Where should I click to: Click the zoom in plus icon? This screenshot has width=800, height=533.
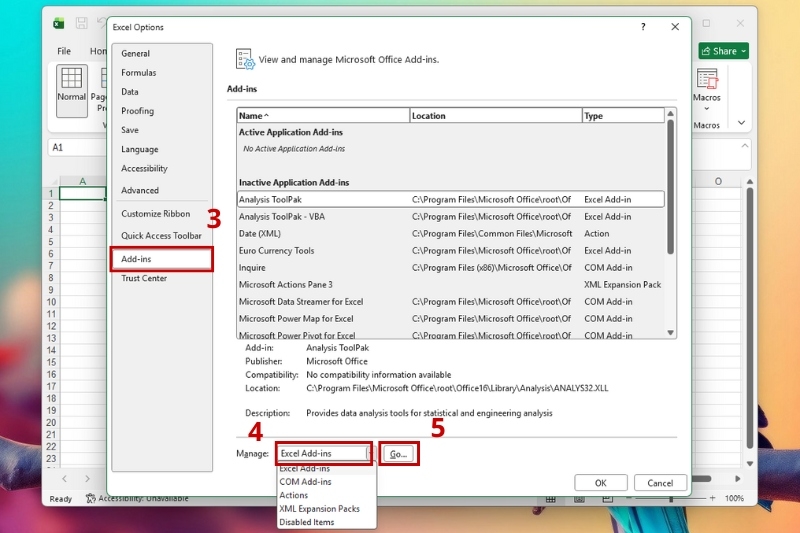point(712,498)
